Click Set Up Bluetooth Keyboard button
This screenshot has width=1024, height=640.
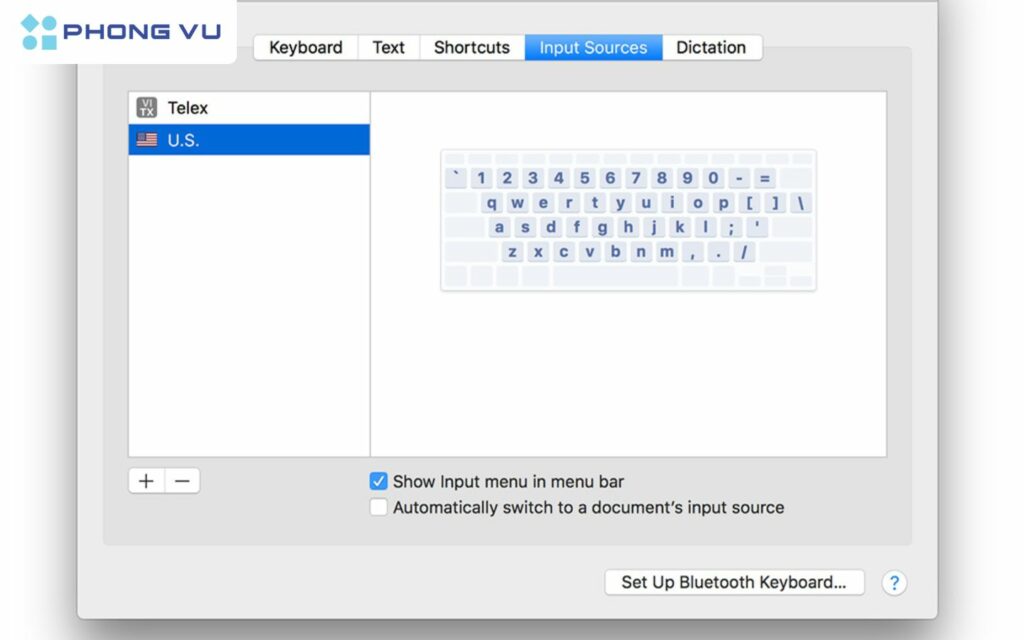pos(734,582)
